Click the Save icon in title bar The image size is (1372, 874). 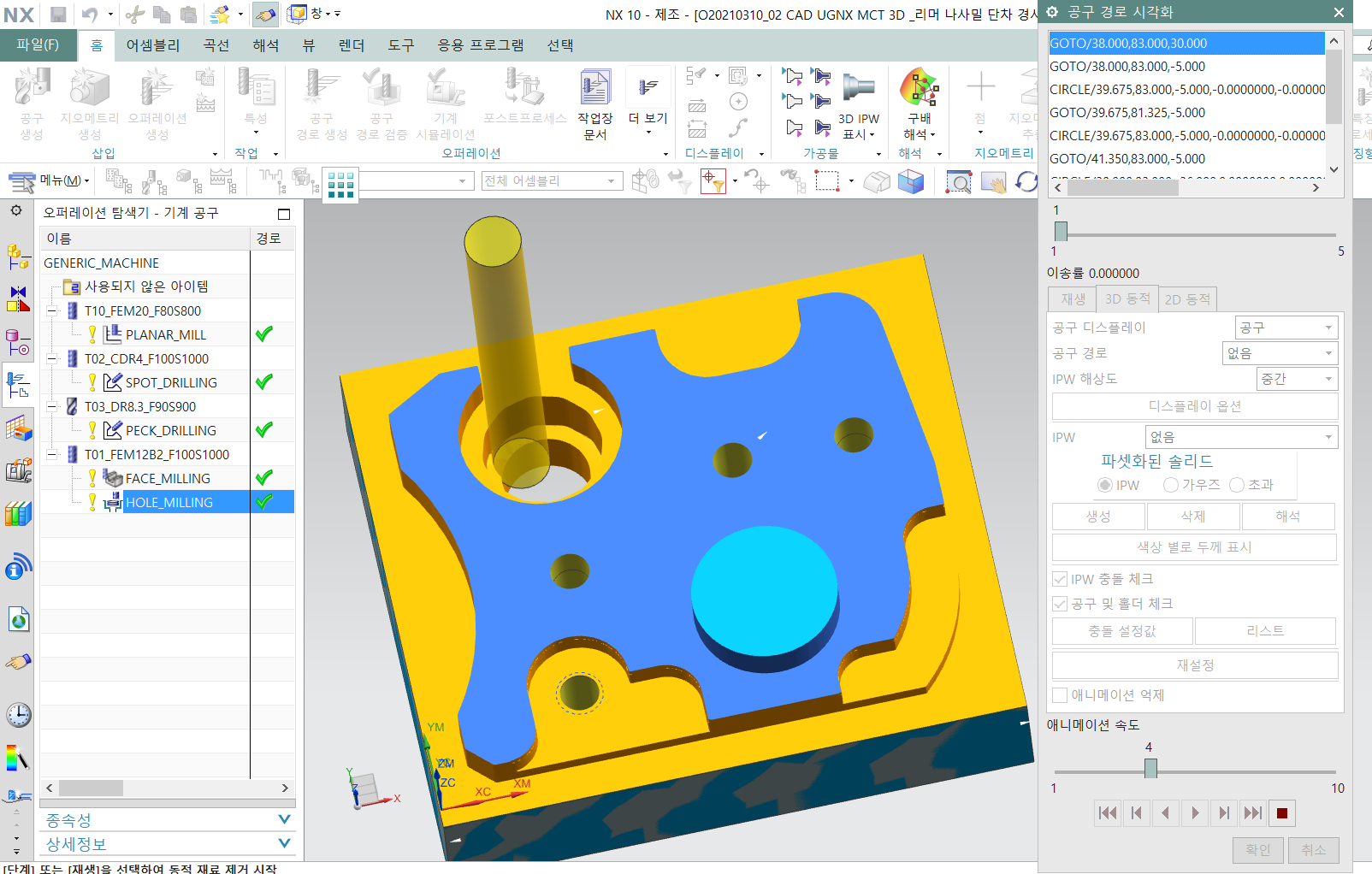58,15
